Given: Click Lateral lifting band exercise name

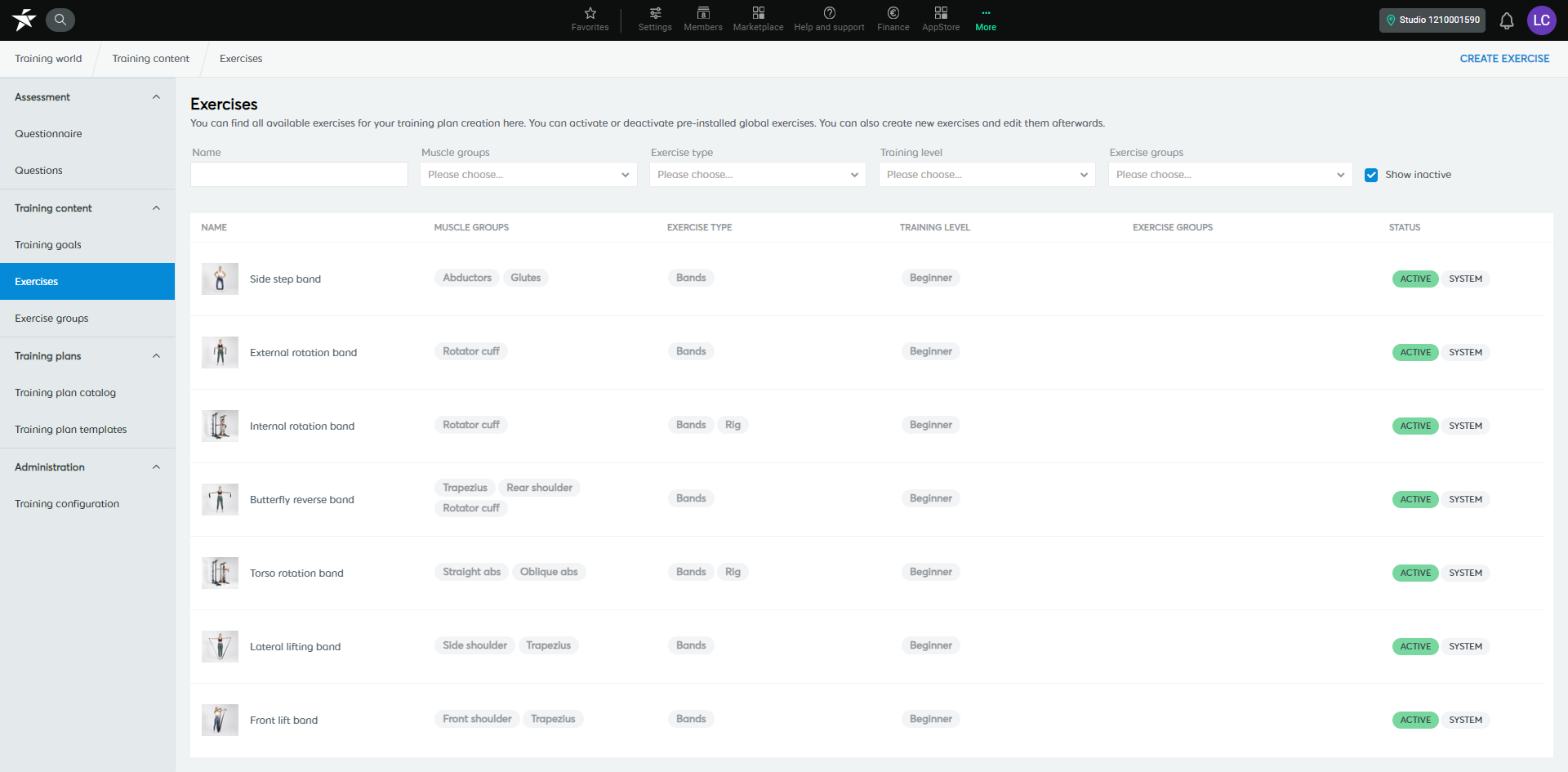Looking at the screenshot, I should click(295, 647).
